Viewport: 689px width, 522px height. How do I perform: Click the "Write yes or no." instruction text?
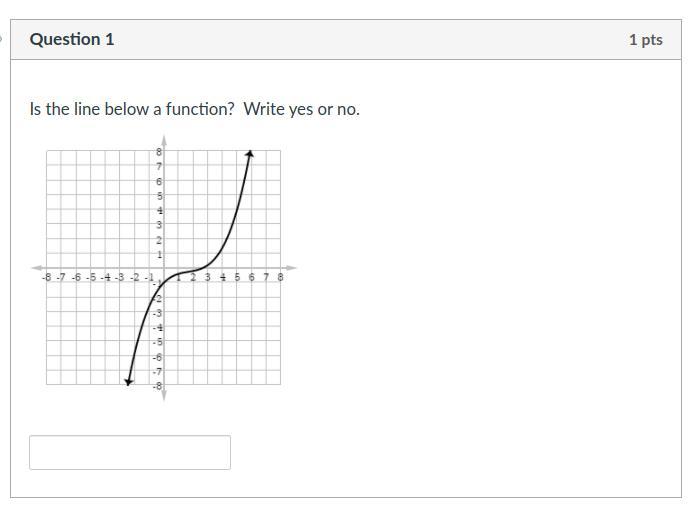[x=301, y=109]
